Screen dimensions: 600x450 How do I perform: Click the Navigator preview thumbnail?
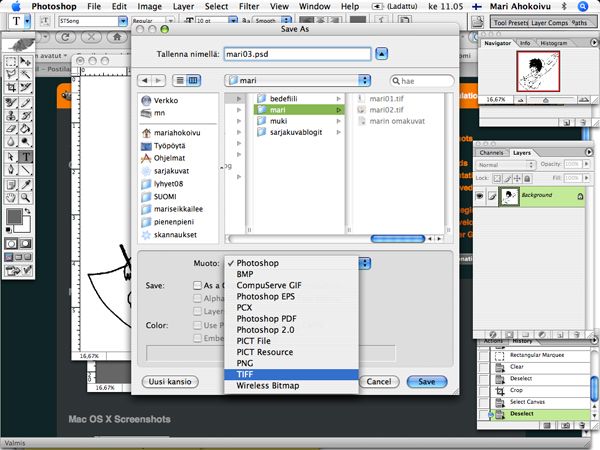point(538,71)
